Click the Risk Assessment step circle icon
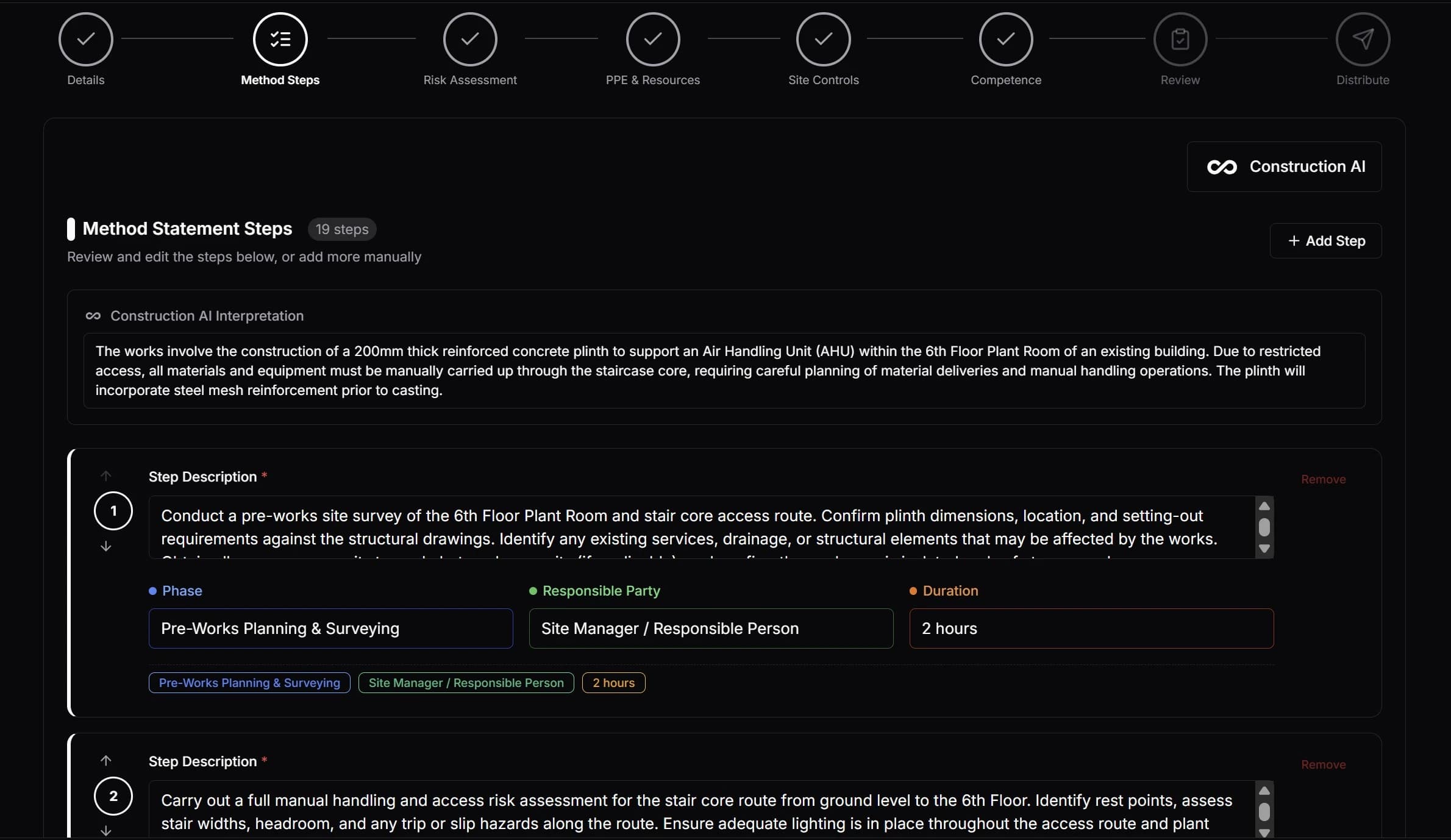1451x840 pixels. click(470, 39)
